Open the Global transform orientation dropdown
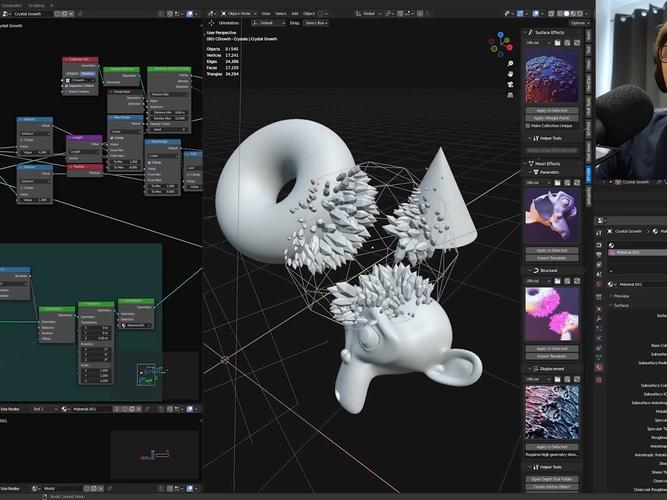Viewport: 667px width, 500px height. (368, 14)
